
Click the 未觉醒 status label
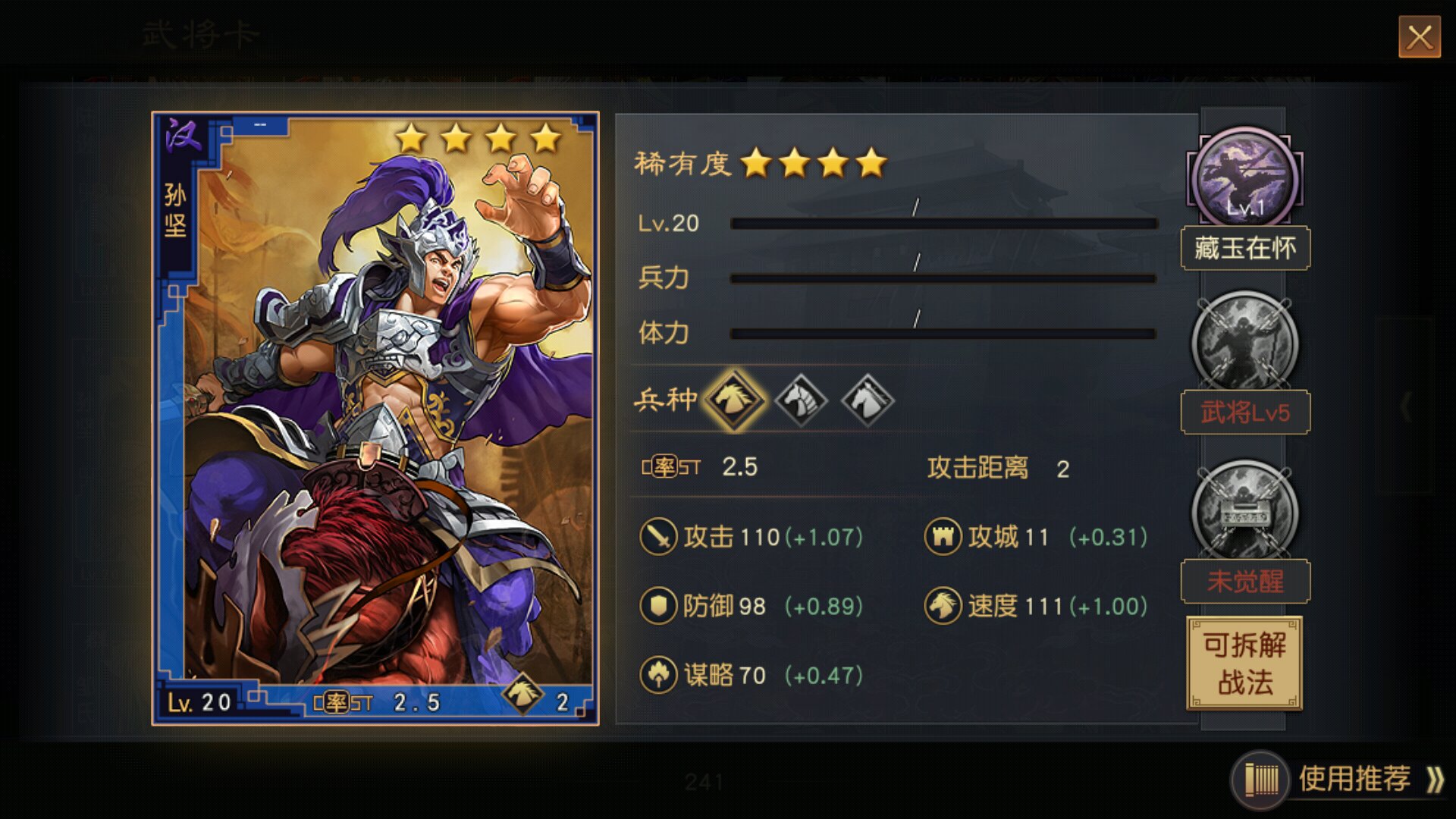[x=1245, y=582]
